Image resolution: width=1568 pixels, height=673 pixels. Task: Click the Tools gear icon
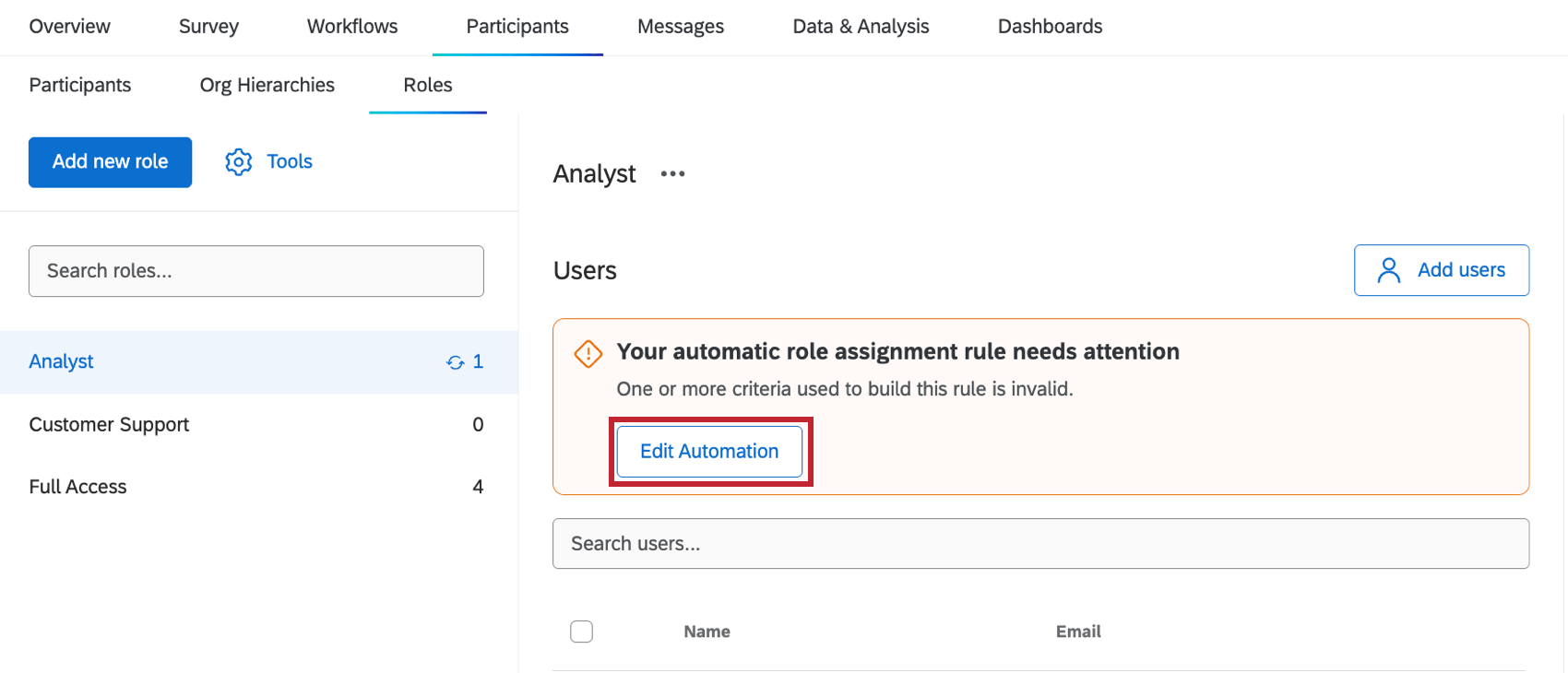pyautogui.click(x=239, y=161)
